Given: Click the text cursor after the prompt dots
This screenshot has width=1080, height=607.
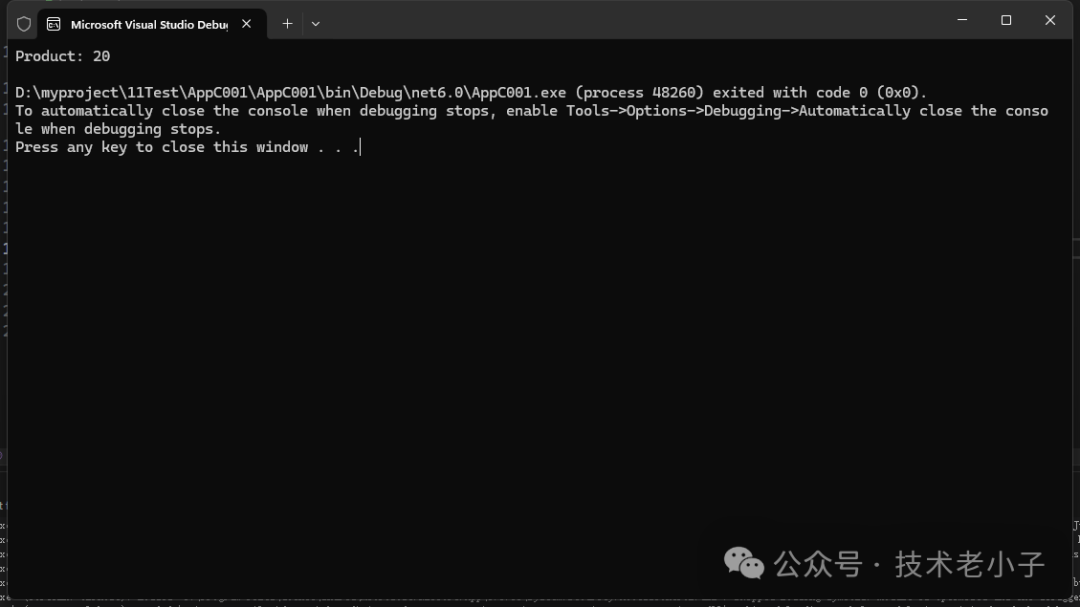Looking at the screenshot, I should (359, 148).
